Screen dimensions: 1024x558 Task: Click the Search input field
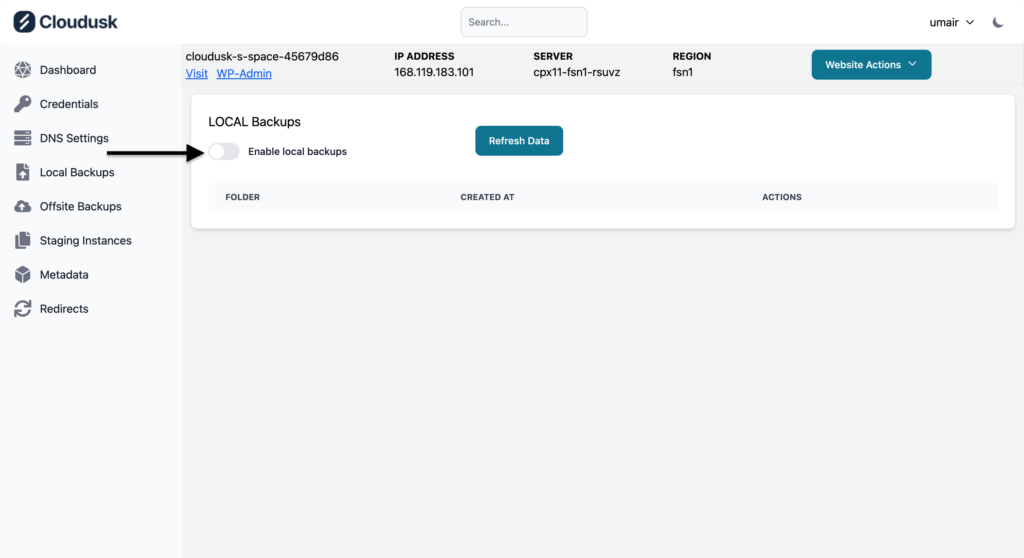(x=523, y=22)
